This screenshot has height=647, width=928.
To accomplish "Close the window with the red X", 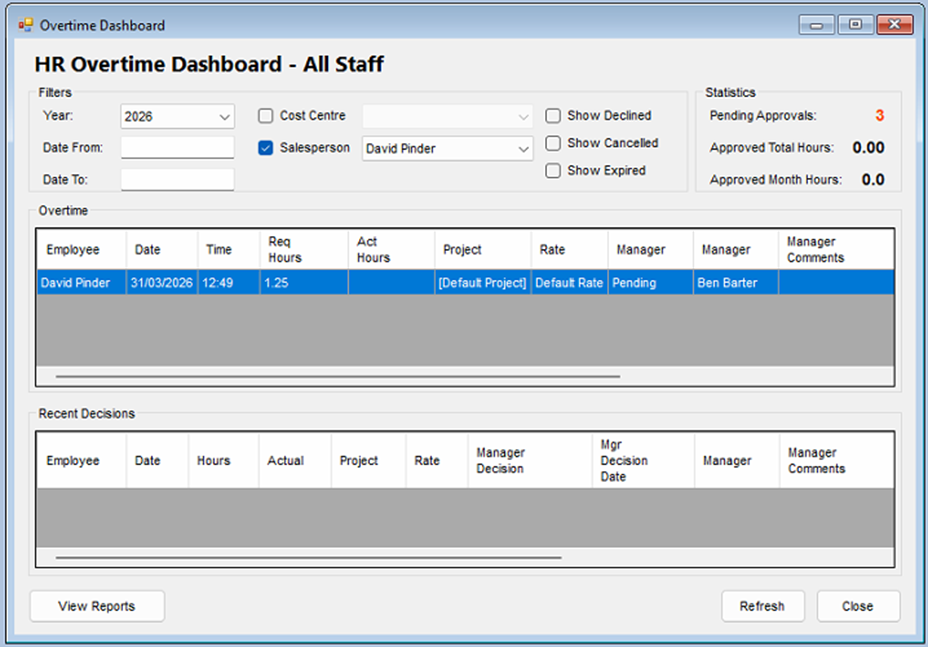I will tap(894, 24).
